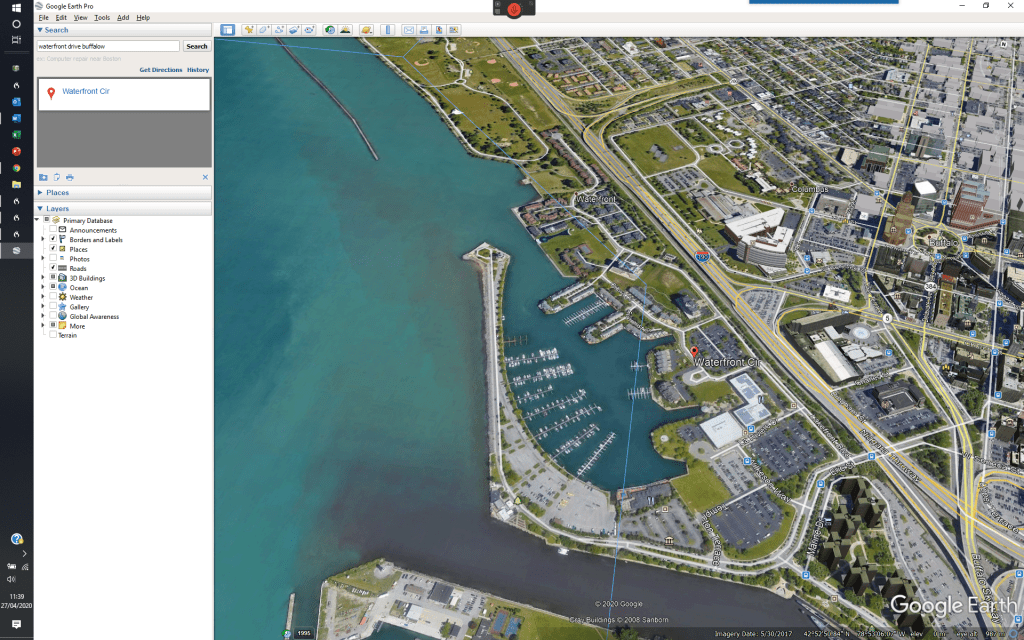This screenshot has width=1024, height=640.
Task: Click the Email toolbar icon
Action: (x=409, y=30)
